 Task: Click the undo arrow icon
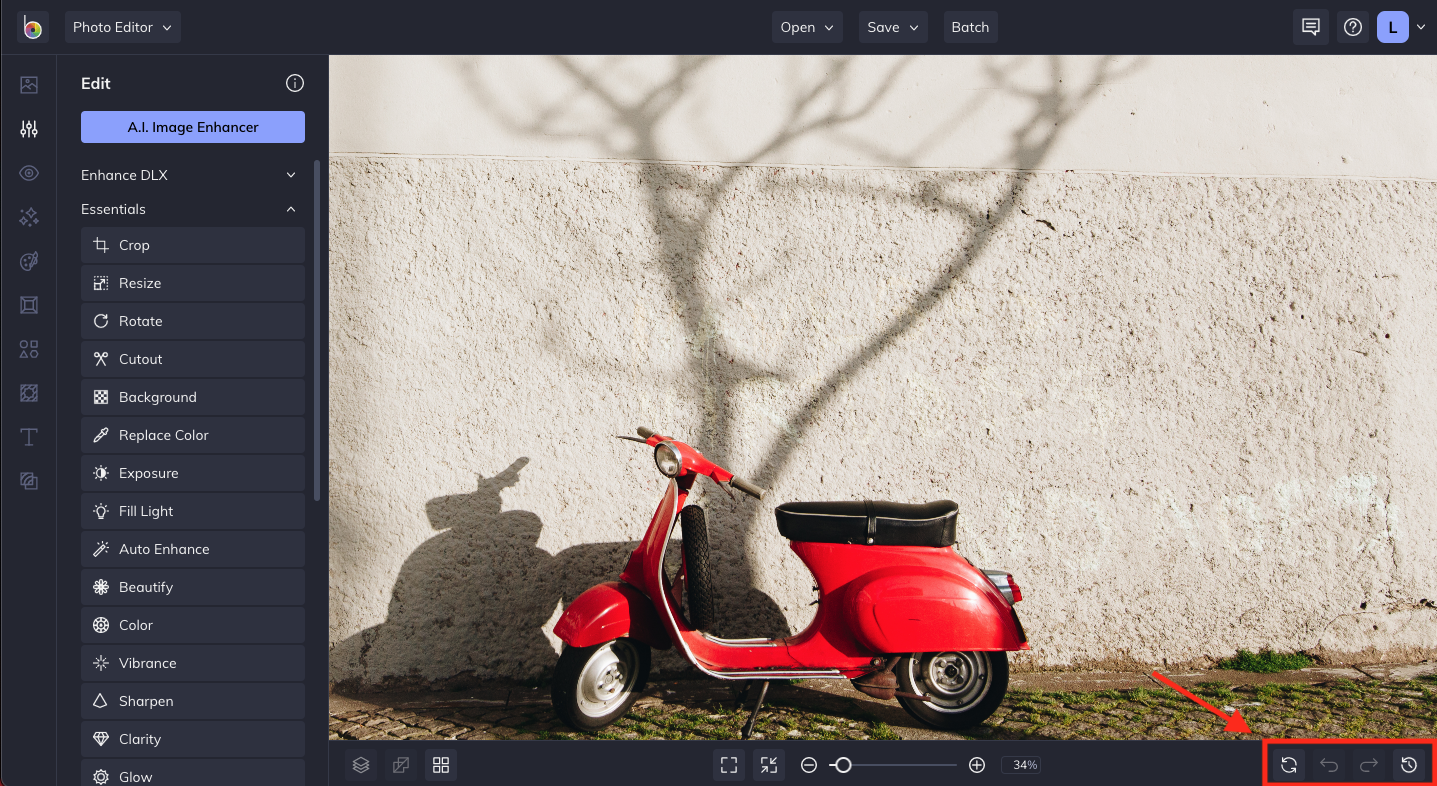point(1329,765)
